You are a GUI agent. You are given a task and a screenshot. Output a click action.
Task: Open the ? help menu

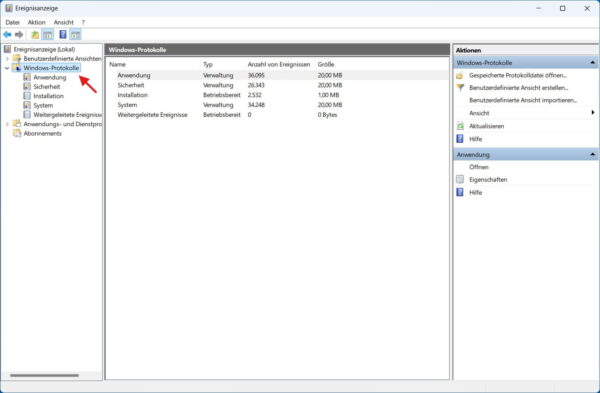(83, 23)
